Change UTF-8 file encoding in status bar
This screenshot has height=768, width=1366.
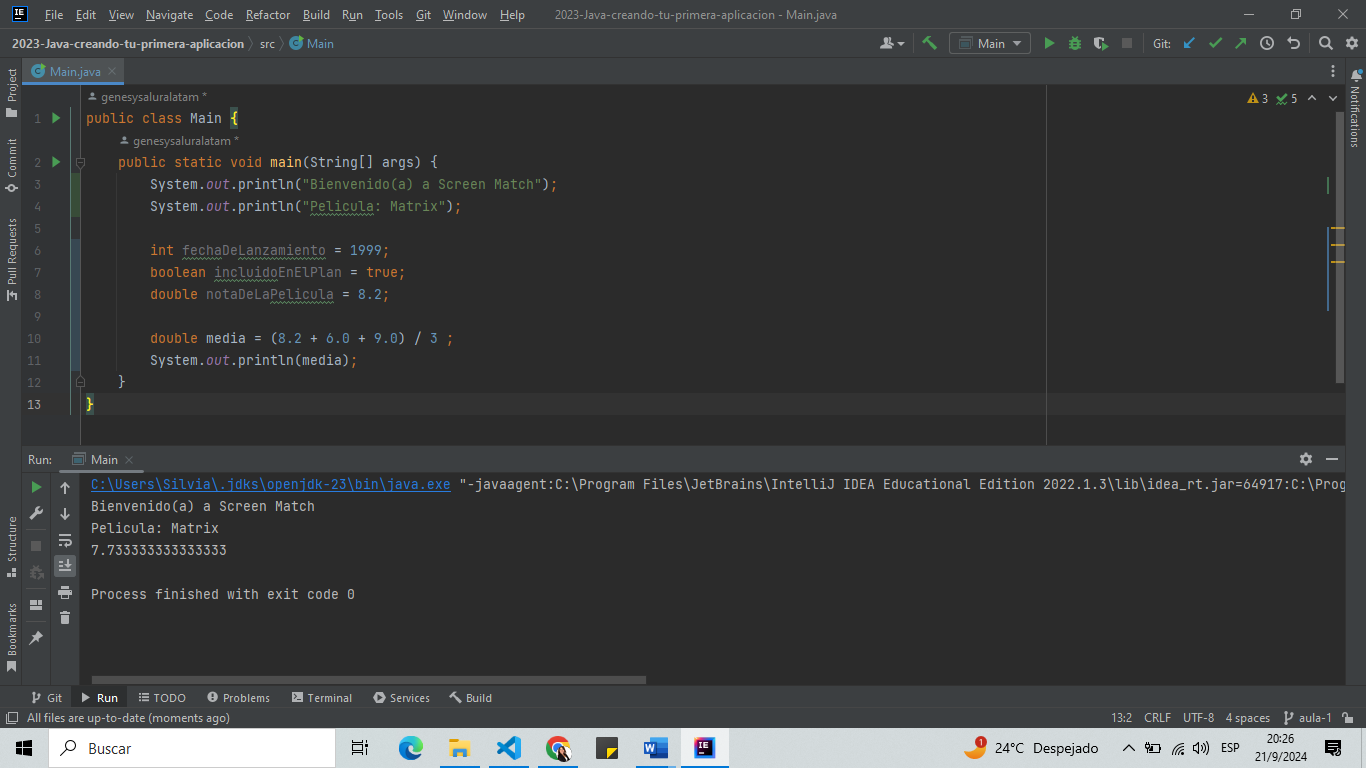1198,718
